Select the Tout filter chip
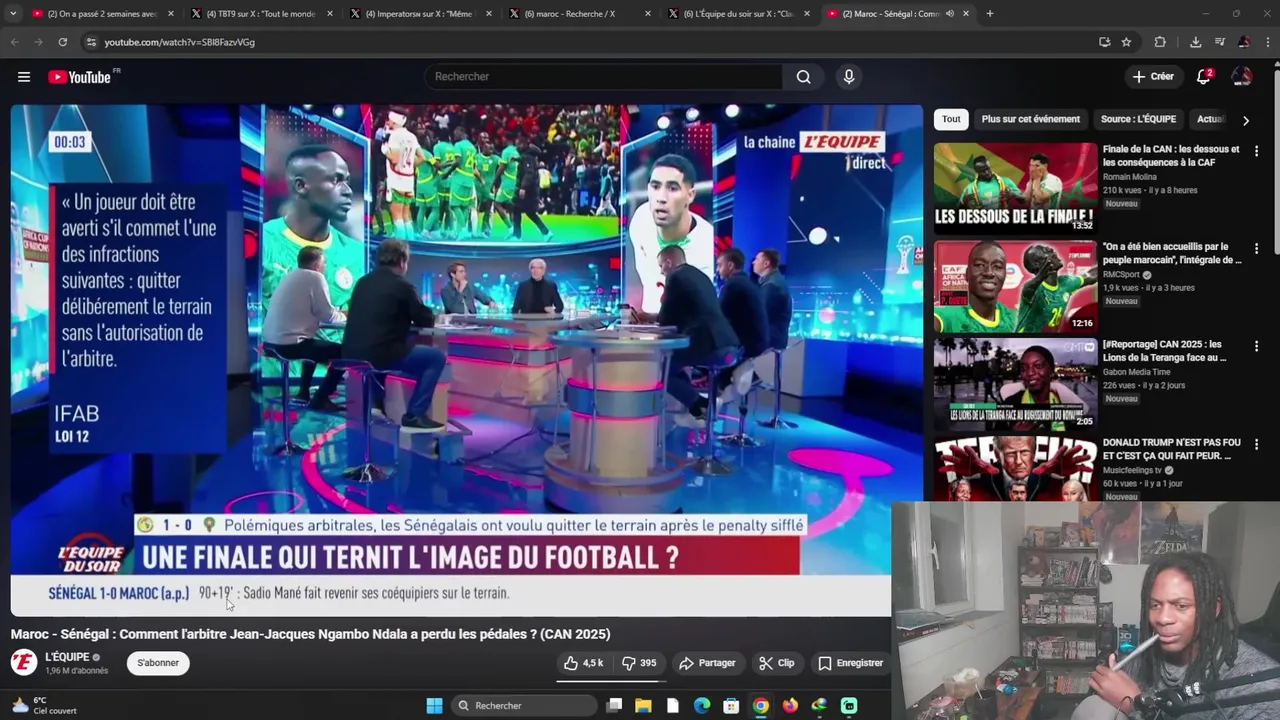 tap(951, 119)
